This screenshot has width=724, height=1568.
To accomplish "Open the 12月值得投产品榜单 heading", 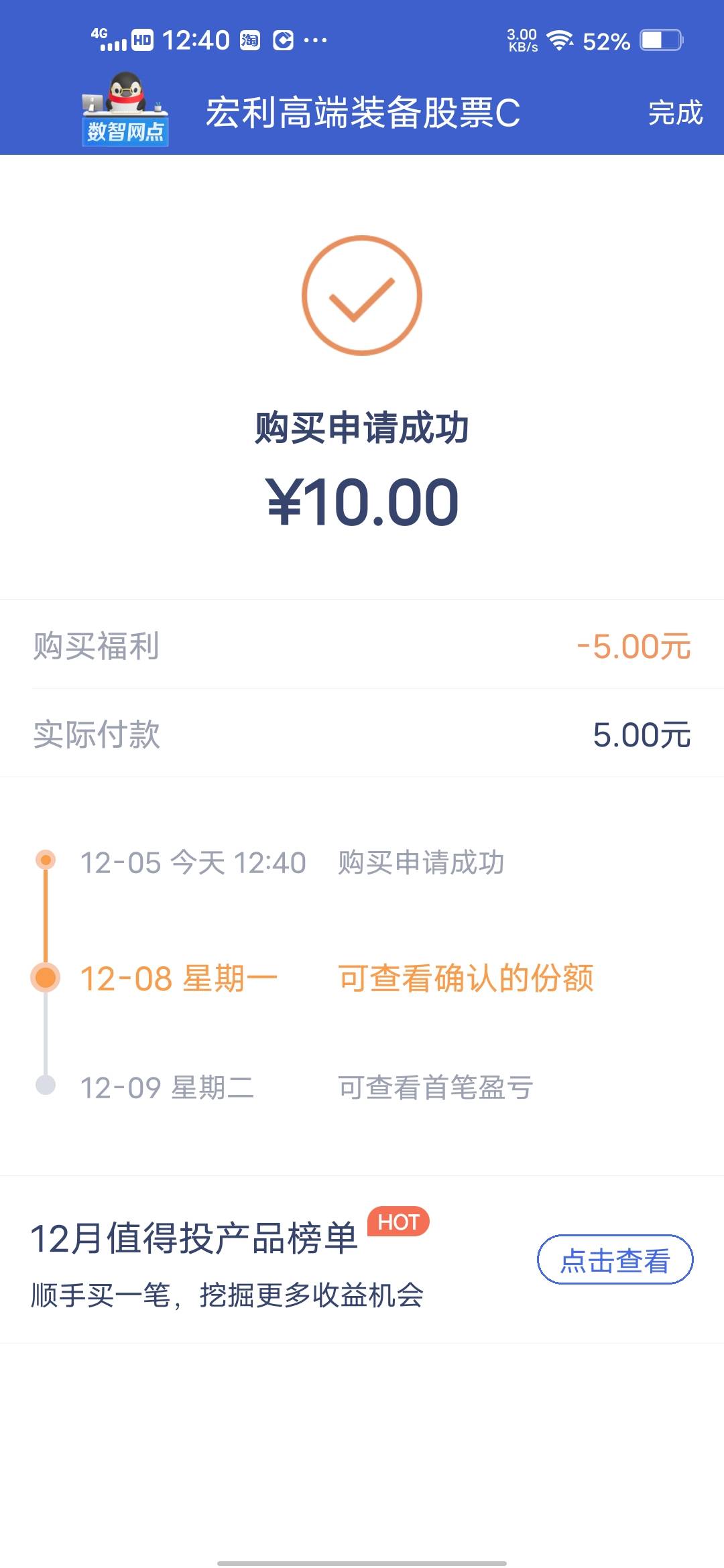I will (194, 1238).
